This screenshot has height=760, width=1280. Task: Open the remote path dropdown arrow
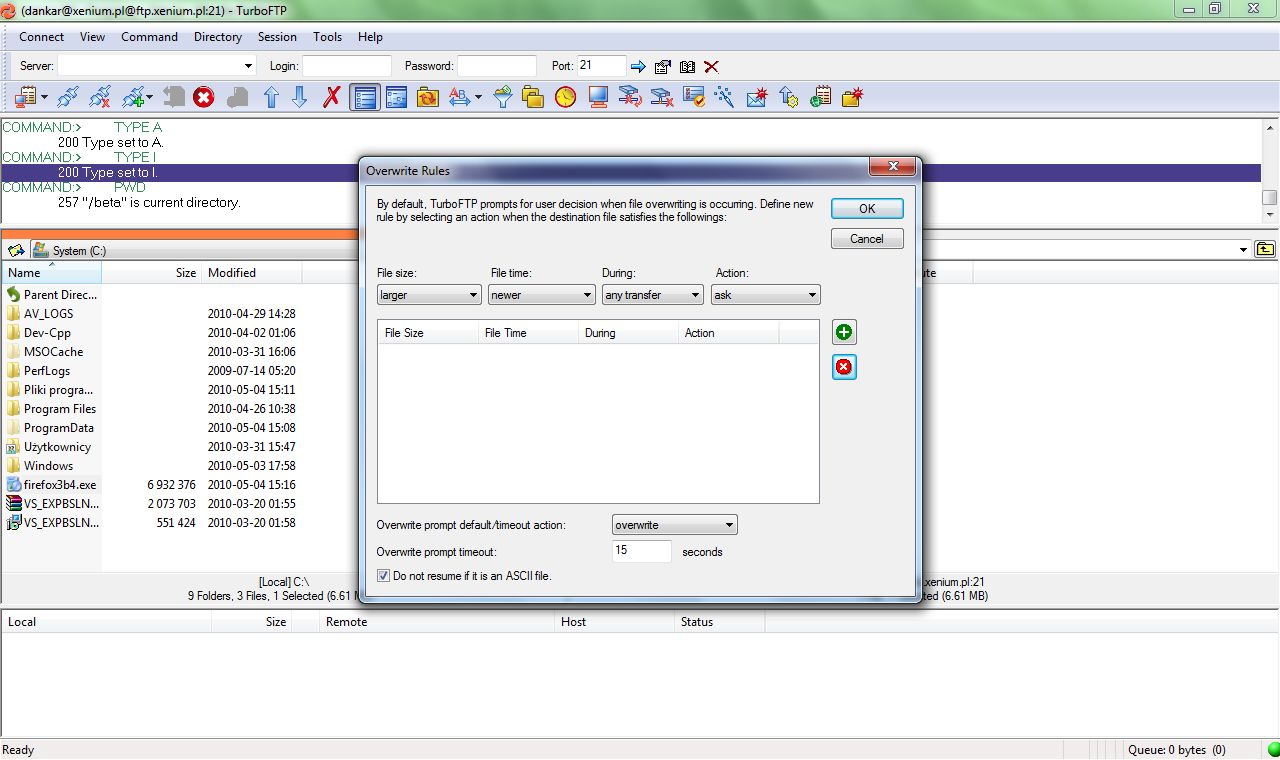click(x=1244, y=250)
